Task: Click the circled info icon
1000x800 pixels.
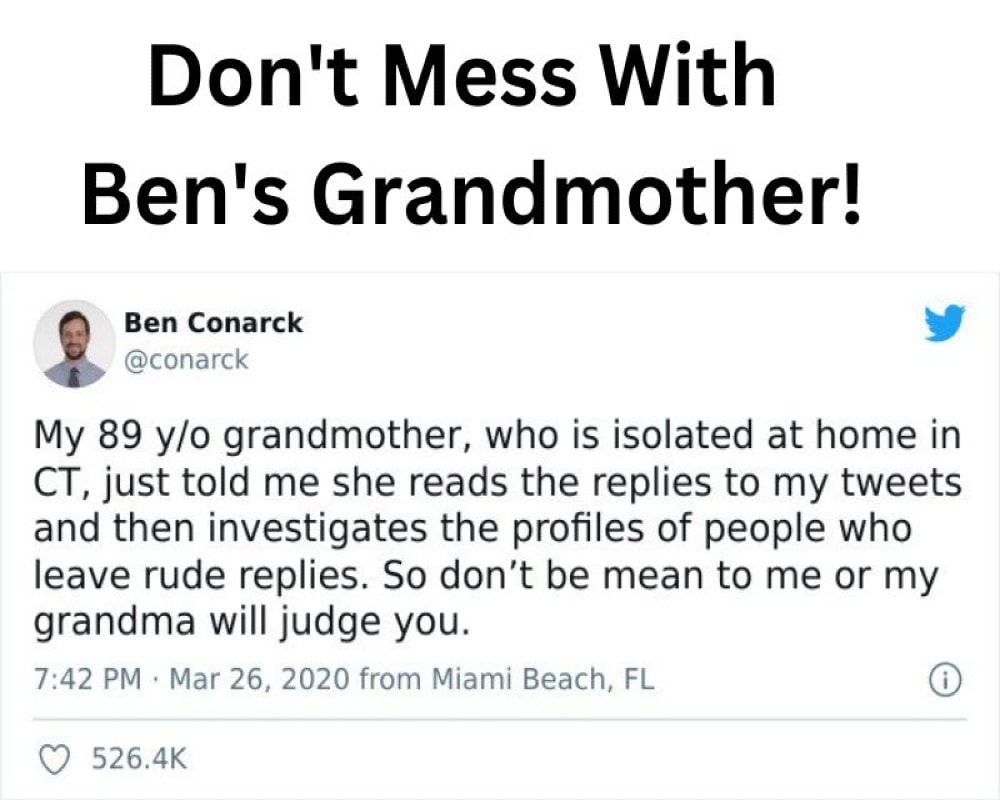Action: pyautogui.click(x=944, y=681)
